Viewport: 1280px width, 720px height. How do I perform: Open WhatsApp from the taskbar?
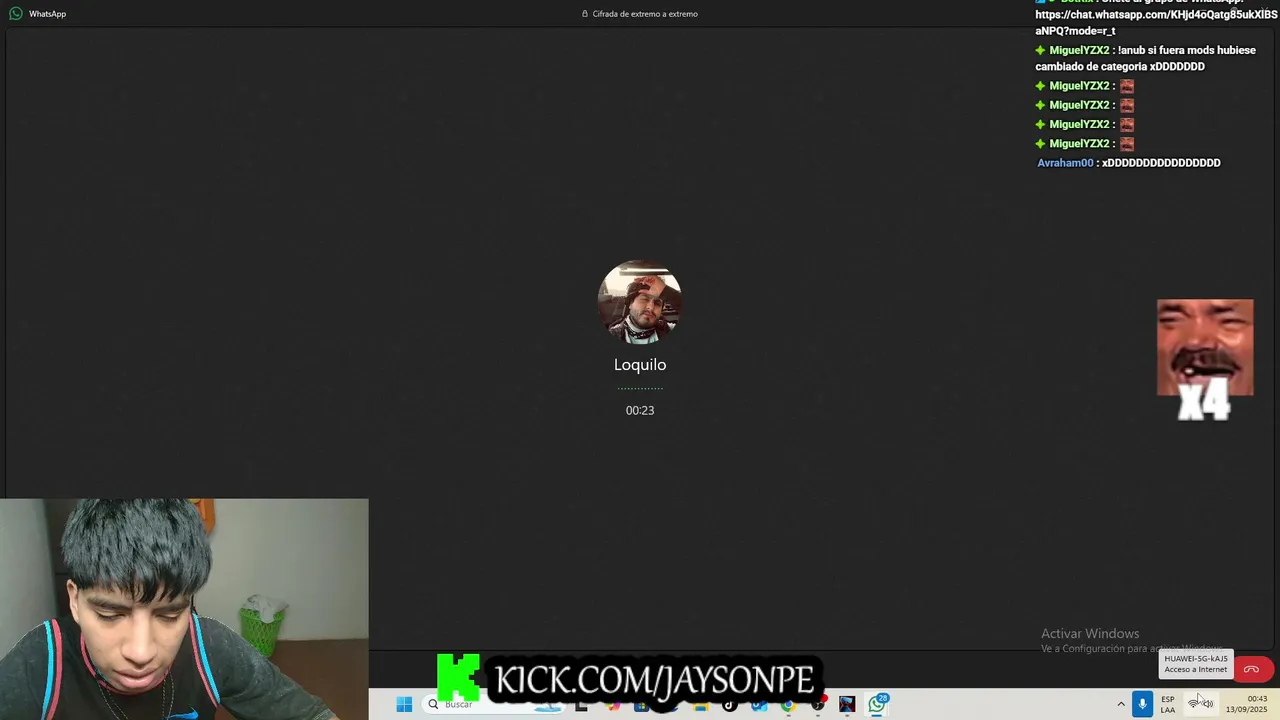tap(877, 704)
